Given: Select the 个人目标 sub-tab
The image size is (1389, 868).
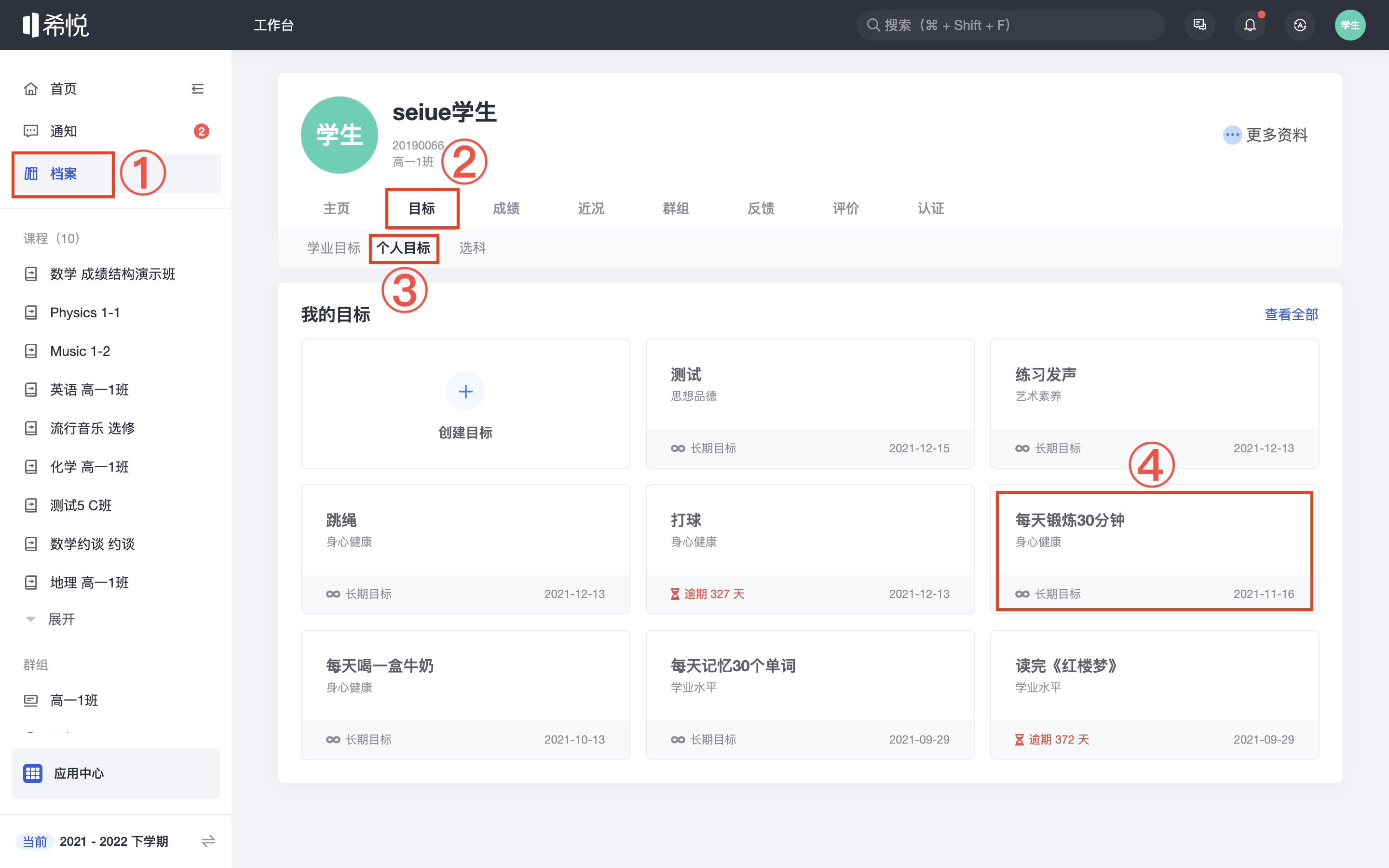Looking at the screenshot, I should (404, 248).
